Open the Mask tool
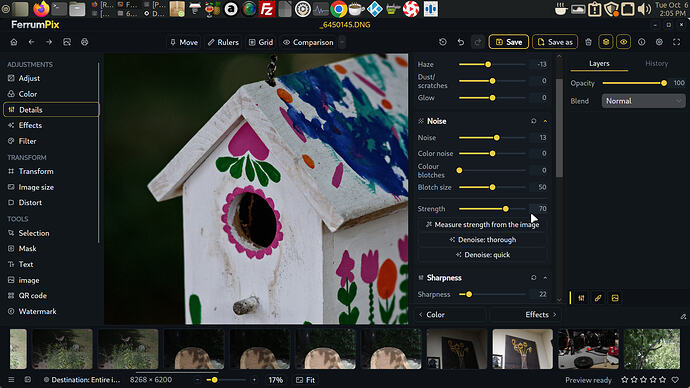This screenshot has width=690, height=388. [x=51, y=249]
